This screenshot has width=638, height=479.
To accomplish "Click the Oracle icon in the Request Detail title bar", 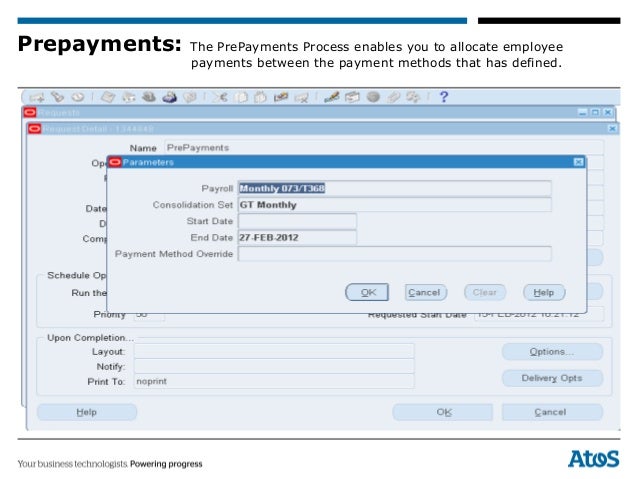I will (x=34, y=129).
